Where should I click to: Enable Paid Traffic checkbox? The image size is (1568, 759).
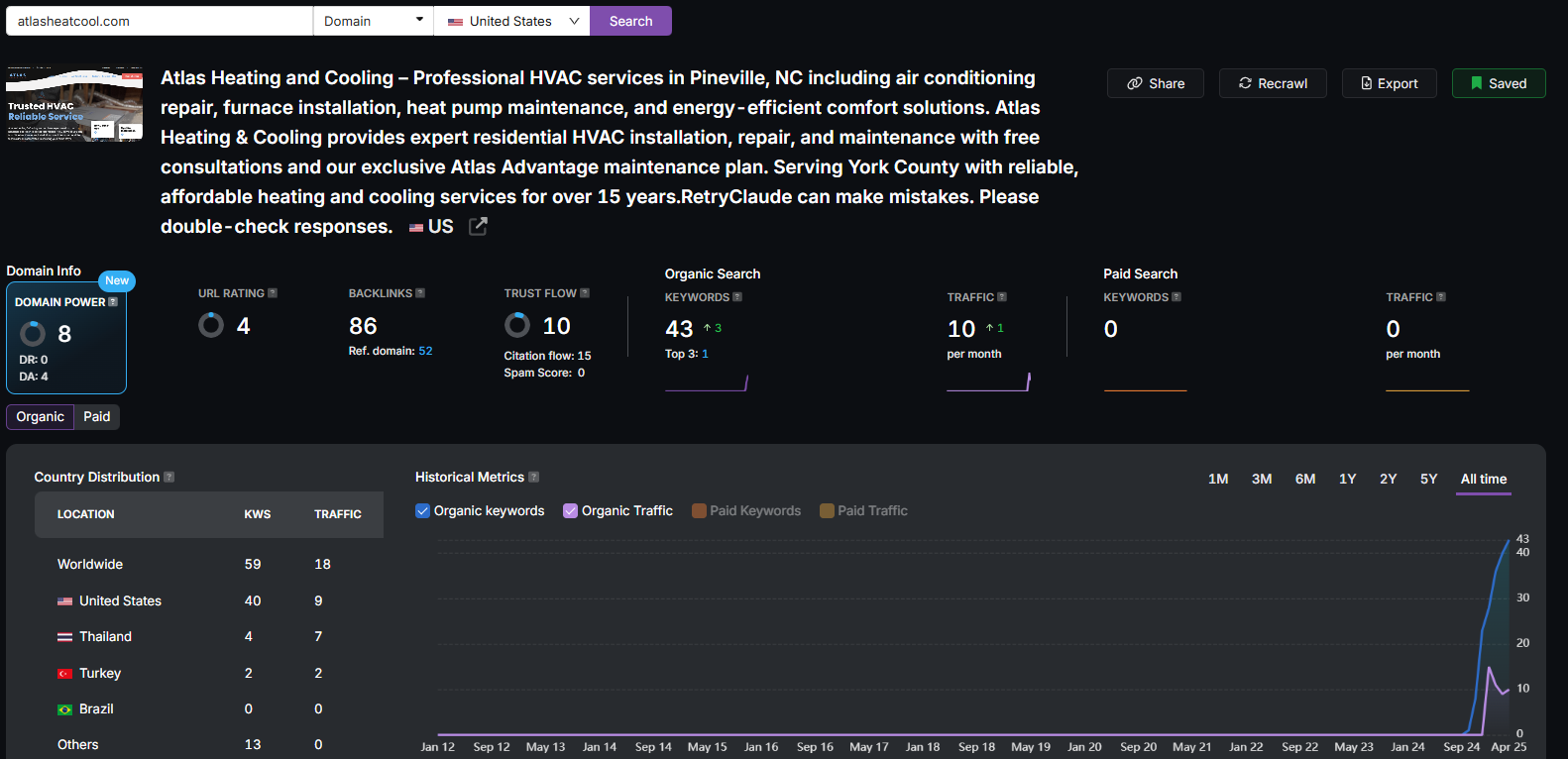point(827,511)
